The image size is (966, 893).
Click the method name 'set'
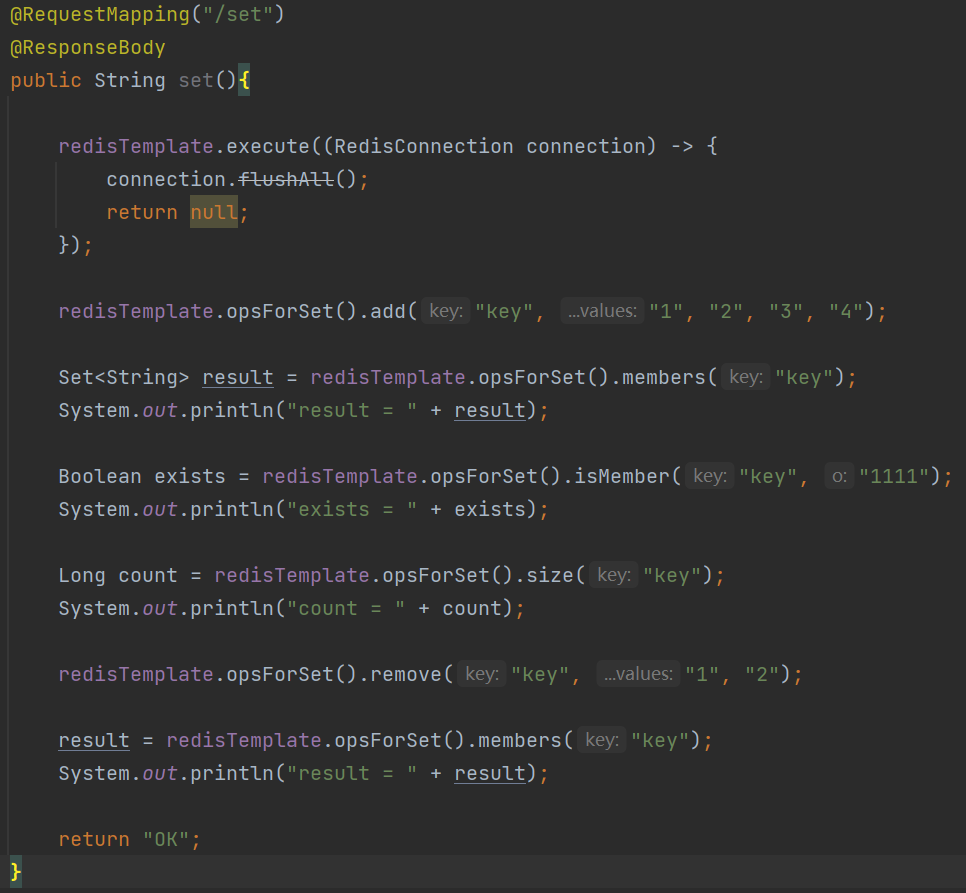point(196,80)
